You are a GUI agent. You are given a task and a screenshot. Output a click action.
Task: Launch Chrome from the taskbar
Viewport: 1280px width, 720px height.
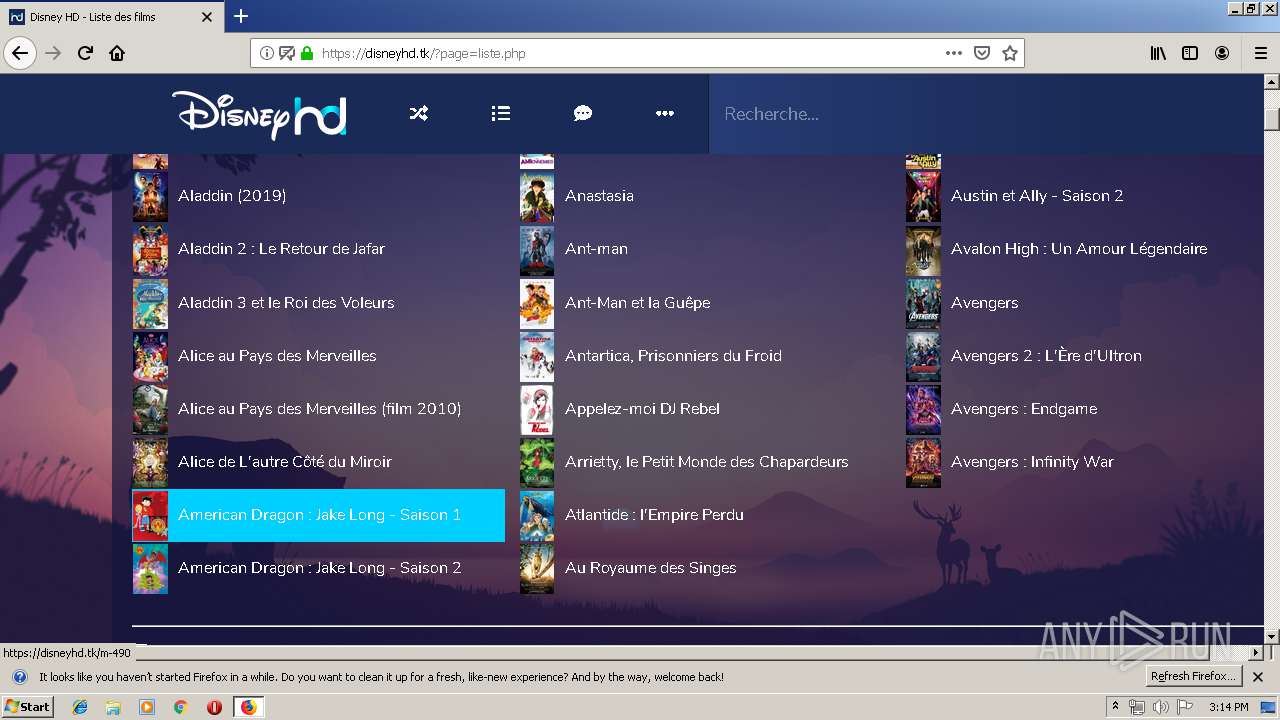180,707
